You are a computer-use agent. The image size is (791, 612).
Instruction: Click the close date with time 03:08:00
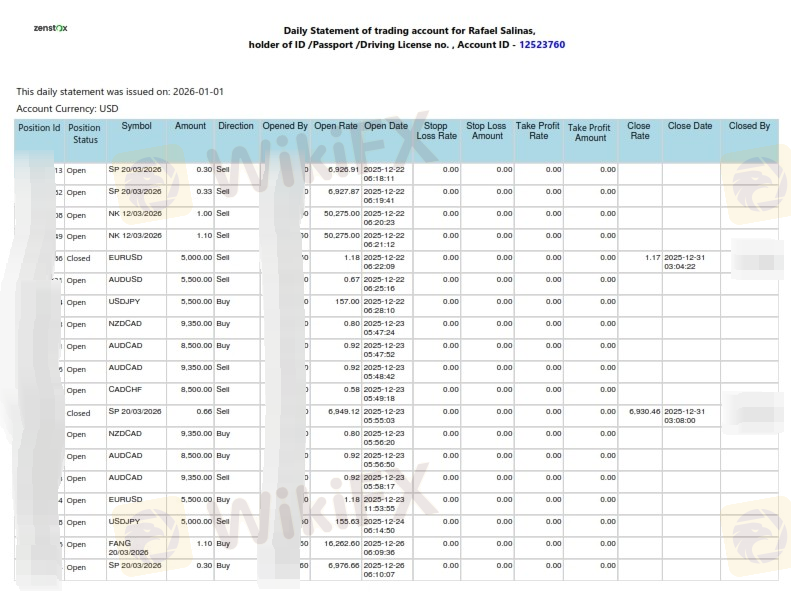tap(691, 416)
